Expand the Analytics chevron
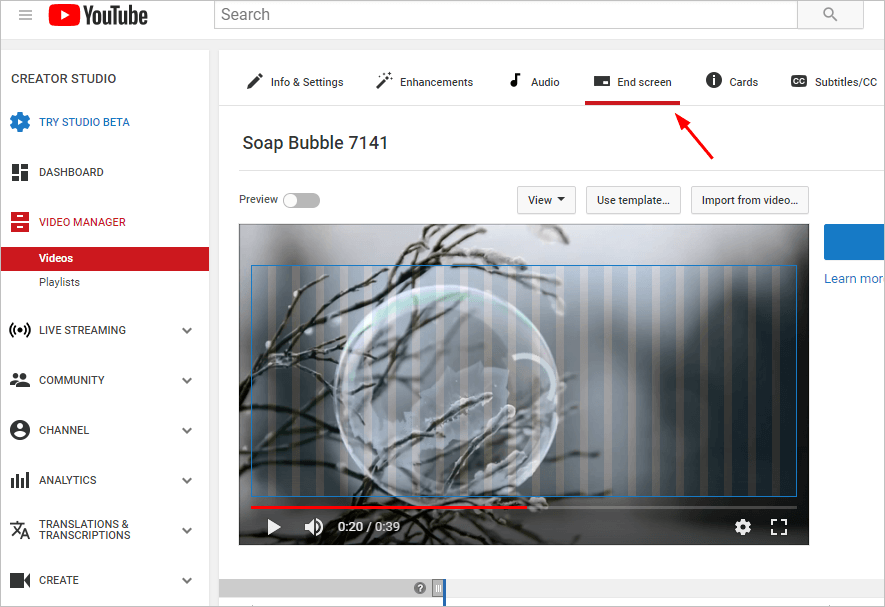Screen dimensions: 885x607 (x=187, y=481)
